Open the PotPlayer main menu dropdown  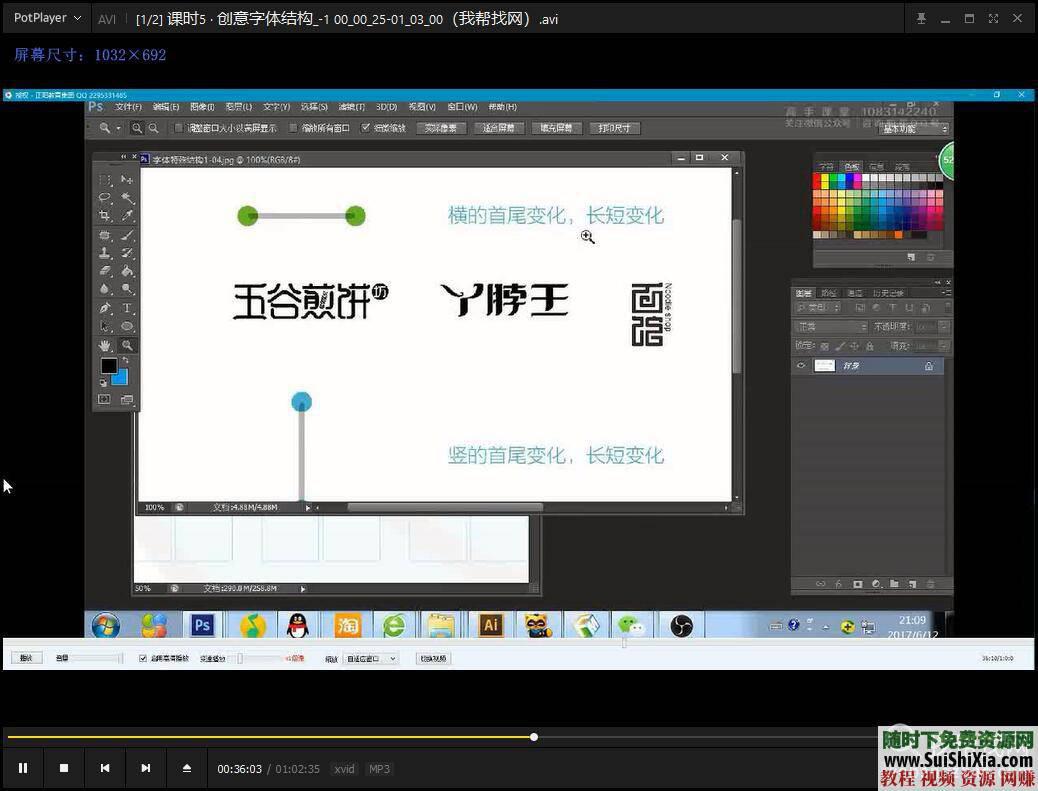(46, 18)
